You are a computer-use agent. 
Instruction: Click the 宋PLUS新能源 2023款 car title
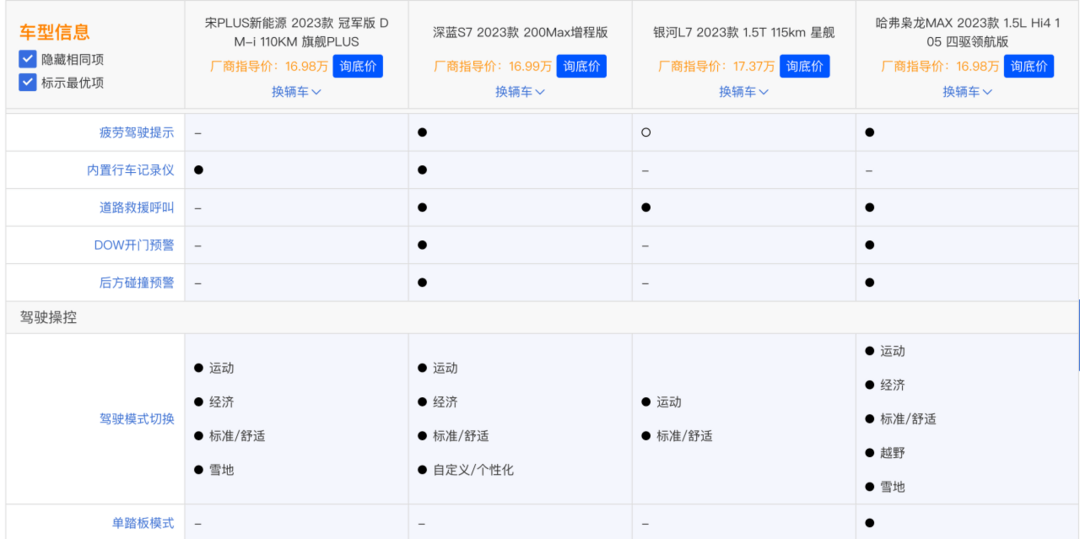coord(296,32)
